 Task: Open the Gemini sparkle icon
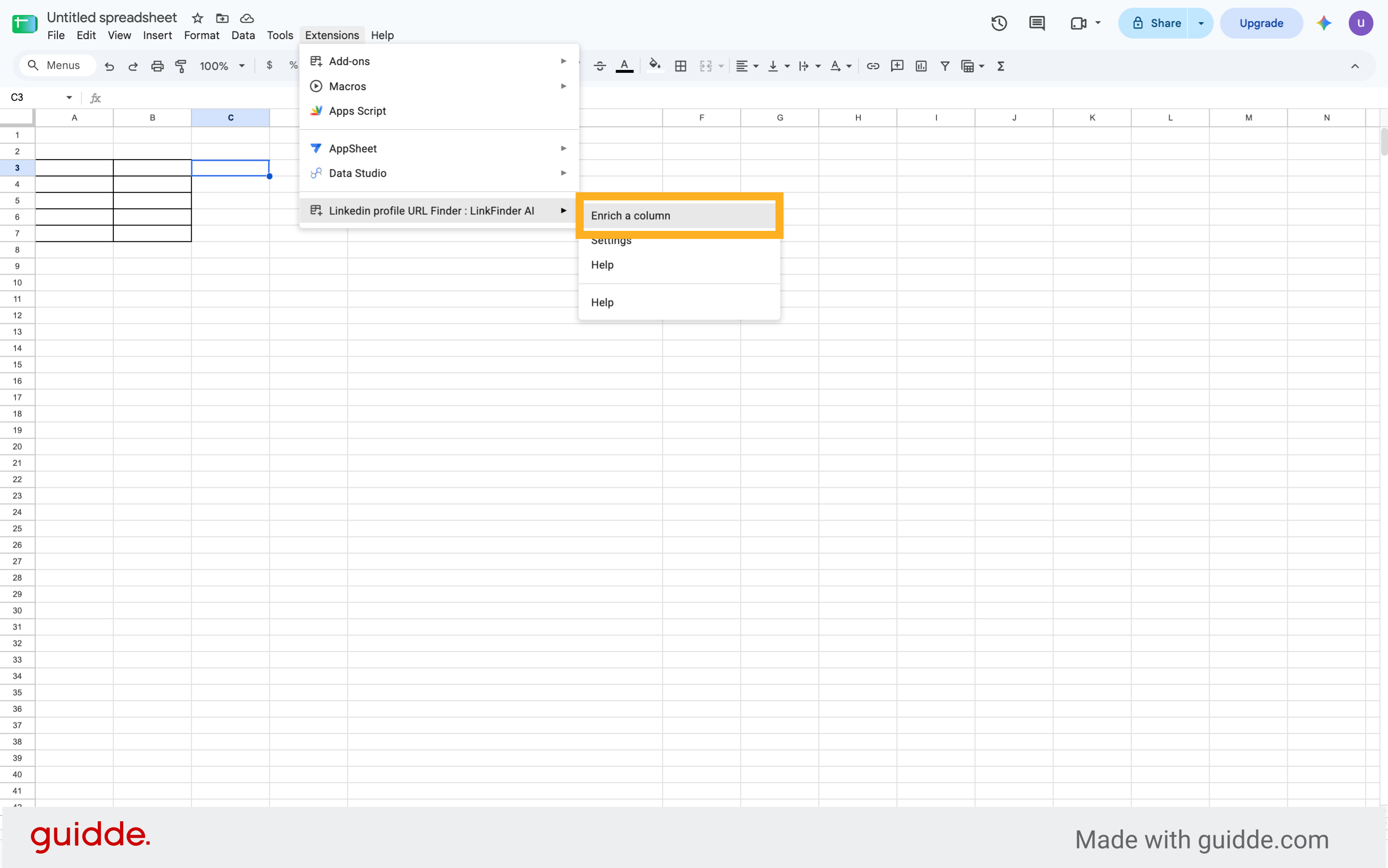pos(1324,23)
